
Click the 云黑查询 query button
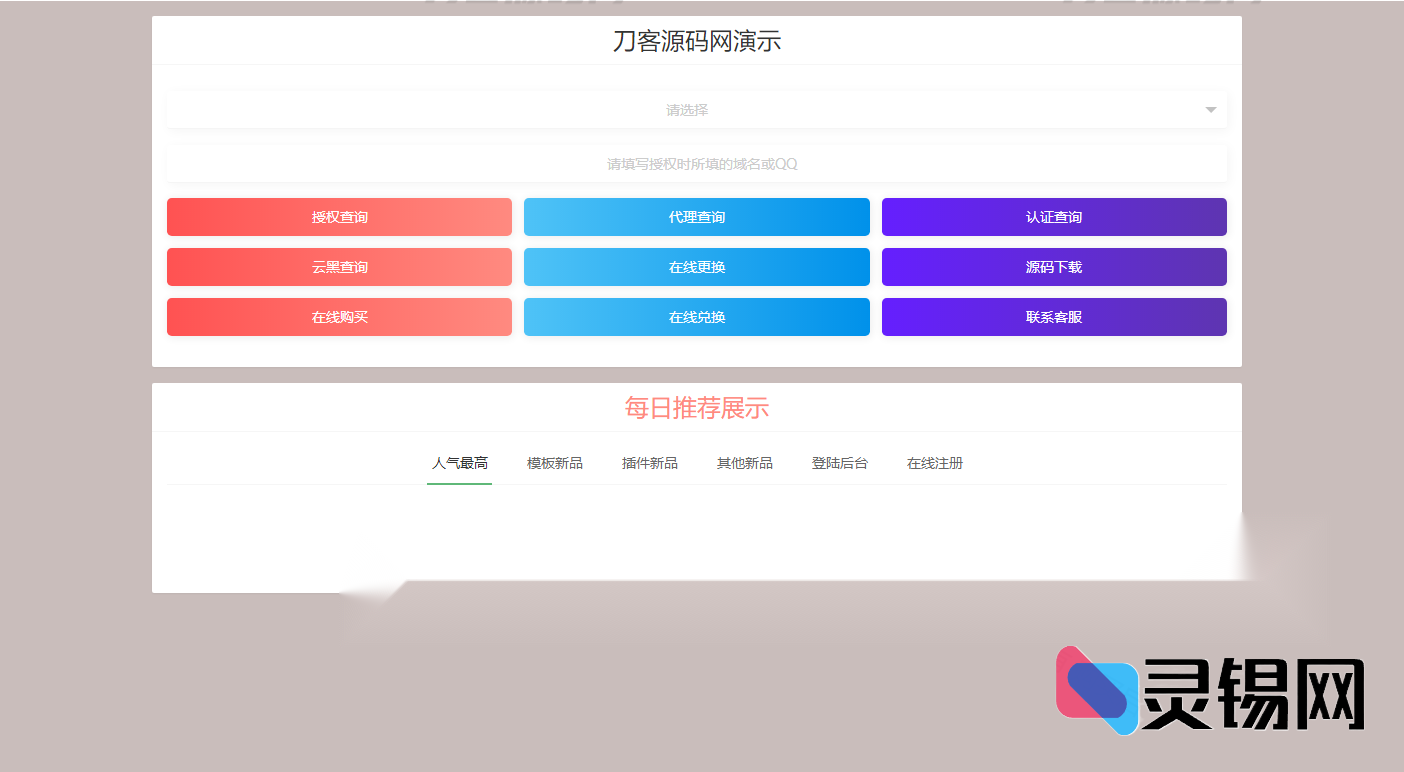(338, 267)
